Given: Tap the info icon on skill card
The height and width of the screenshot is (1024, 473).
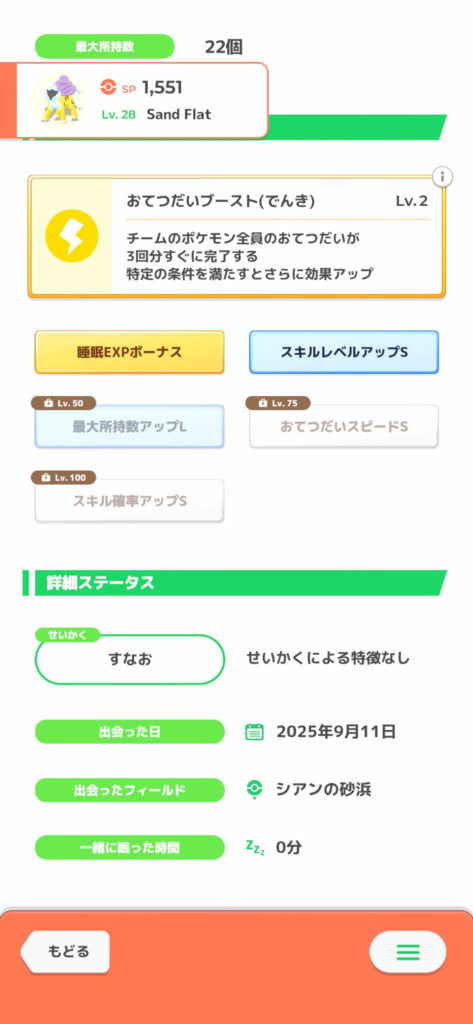Looking at the screenshot, I should click(442, 176).
